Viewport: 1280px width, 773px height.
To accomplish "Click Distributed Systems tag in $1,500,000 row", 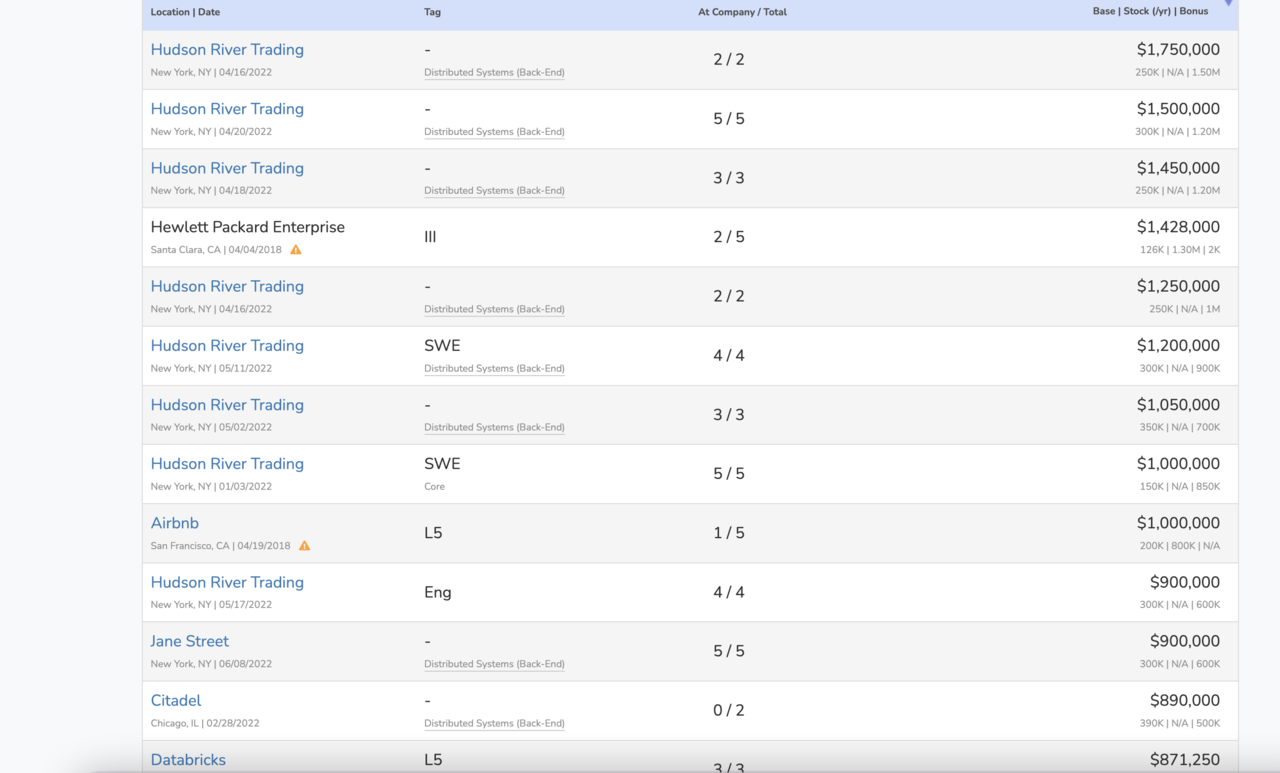I will [x=494, y=132].
